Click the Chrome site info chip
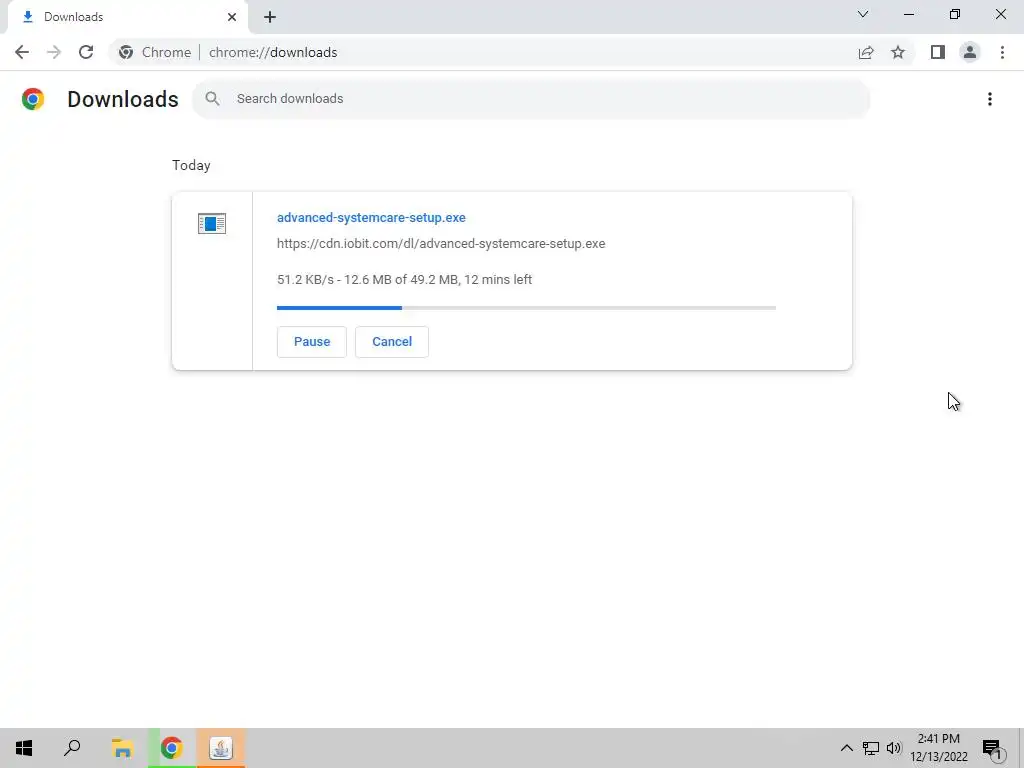 tap(155, 52)
